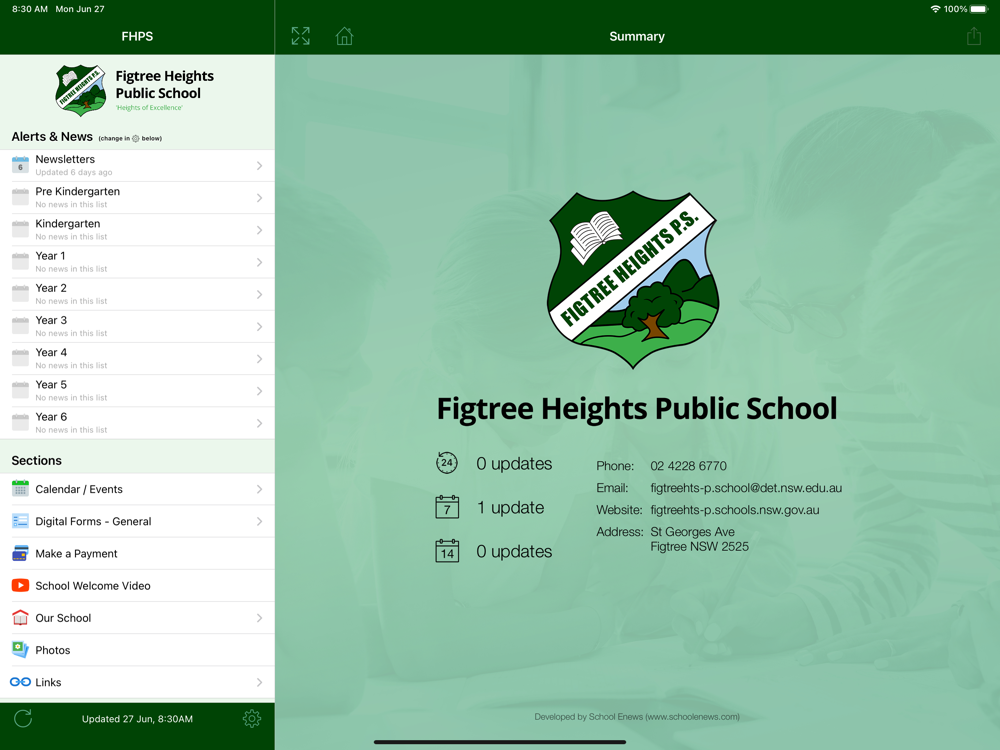Tap the battery indicator in status bar

click(x=978, y=9)
